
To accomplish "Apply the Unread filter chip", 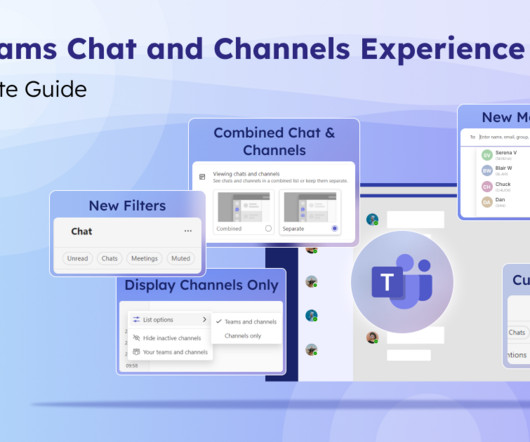I will (77, 259).
